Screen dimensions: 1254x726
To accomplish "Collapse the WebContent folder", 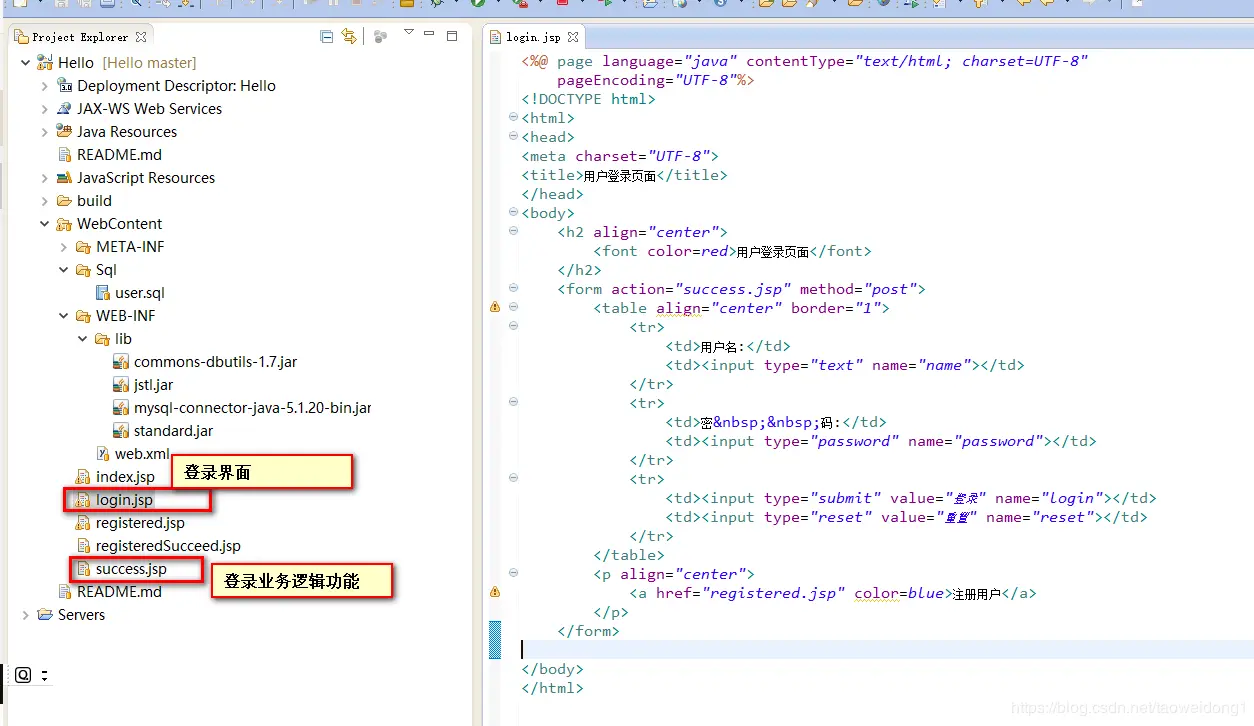I will pyautogui.click(x=44, y=224).
